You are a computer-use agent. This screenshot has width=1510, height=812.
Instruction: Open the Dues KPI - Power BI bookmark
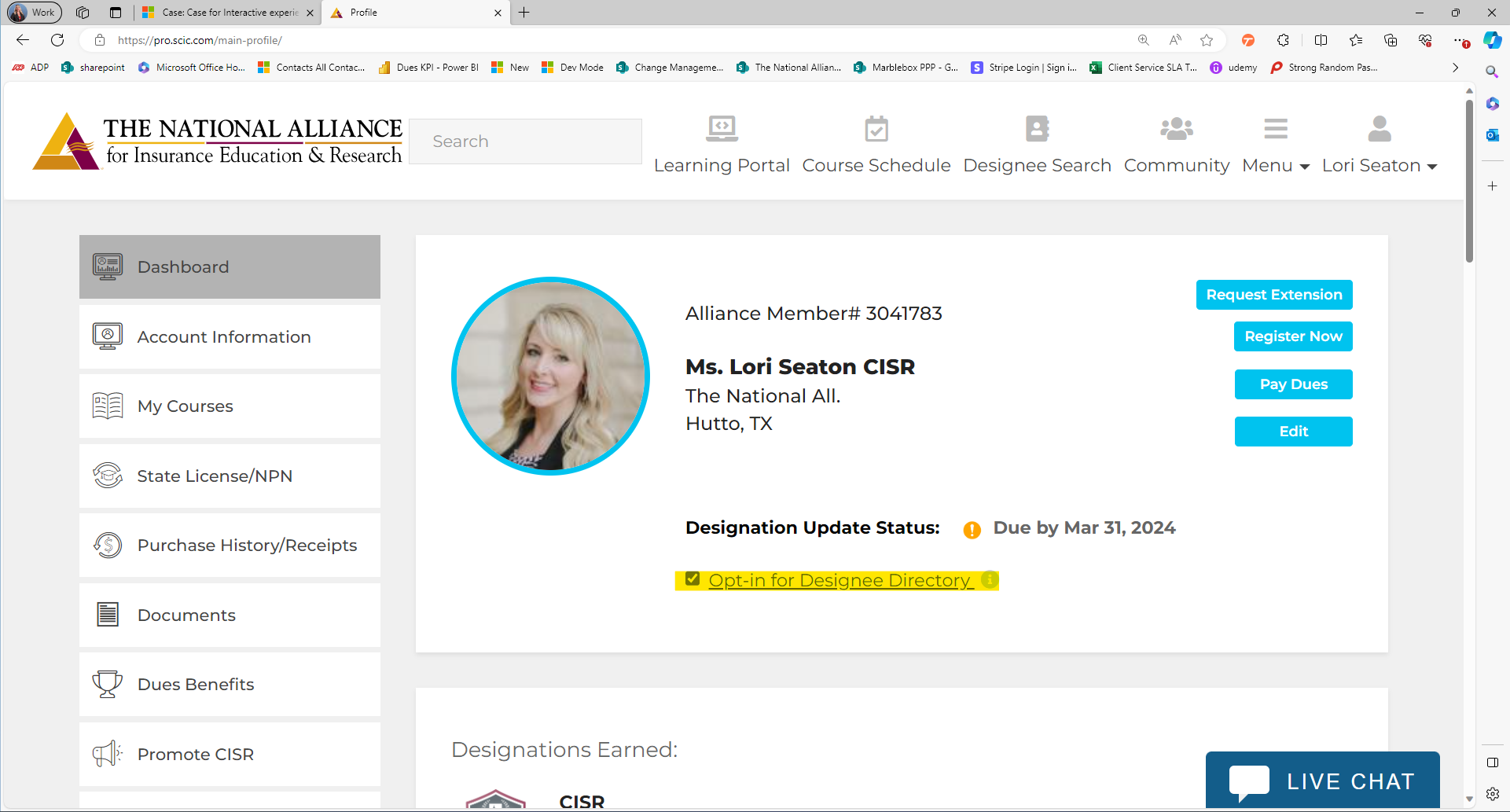tap(428, 68)
